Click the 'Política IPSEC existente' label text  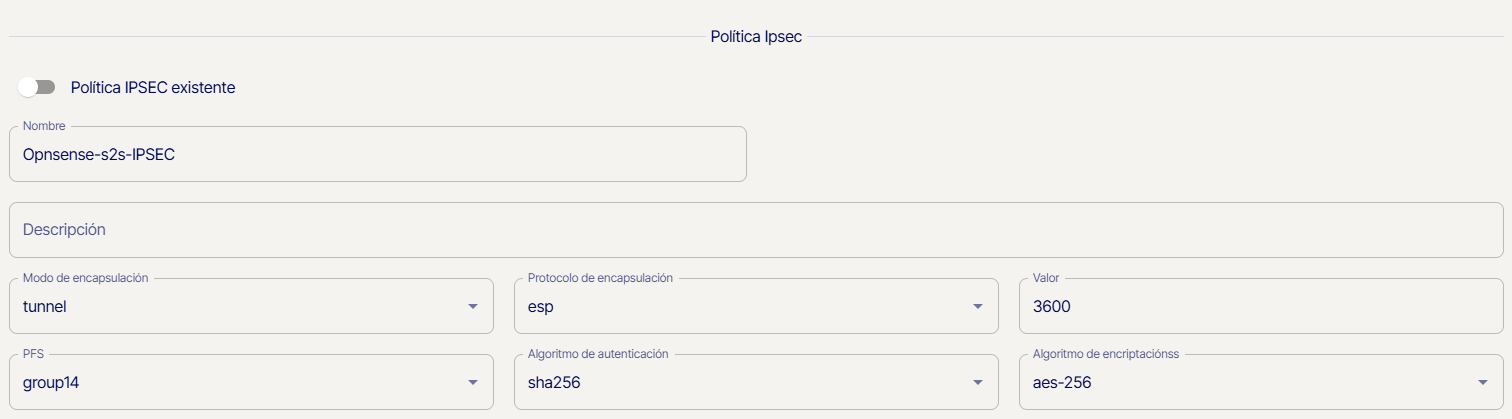(x=153, y=87)
